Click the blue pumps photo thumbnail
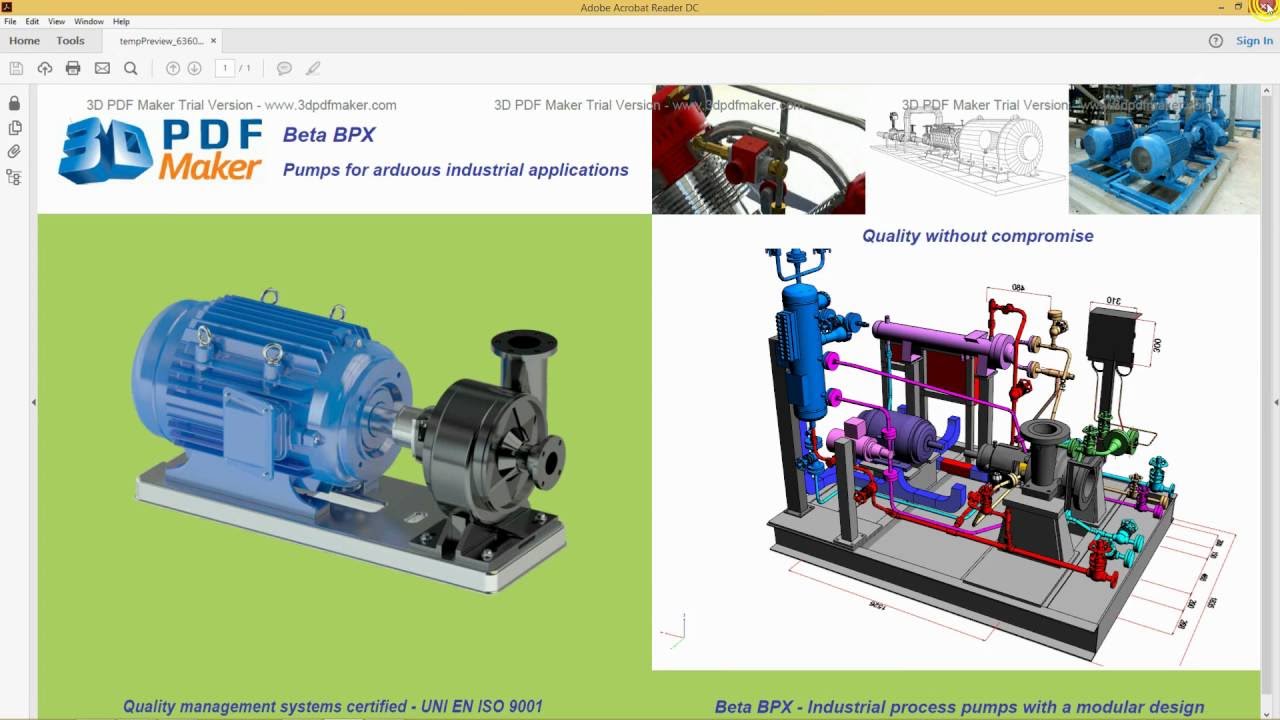 pyautogui.click(x=1164, y=149)
